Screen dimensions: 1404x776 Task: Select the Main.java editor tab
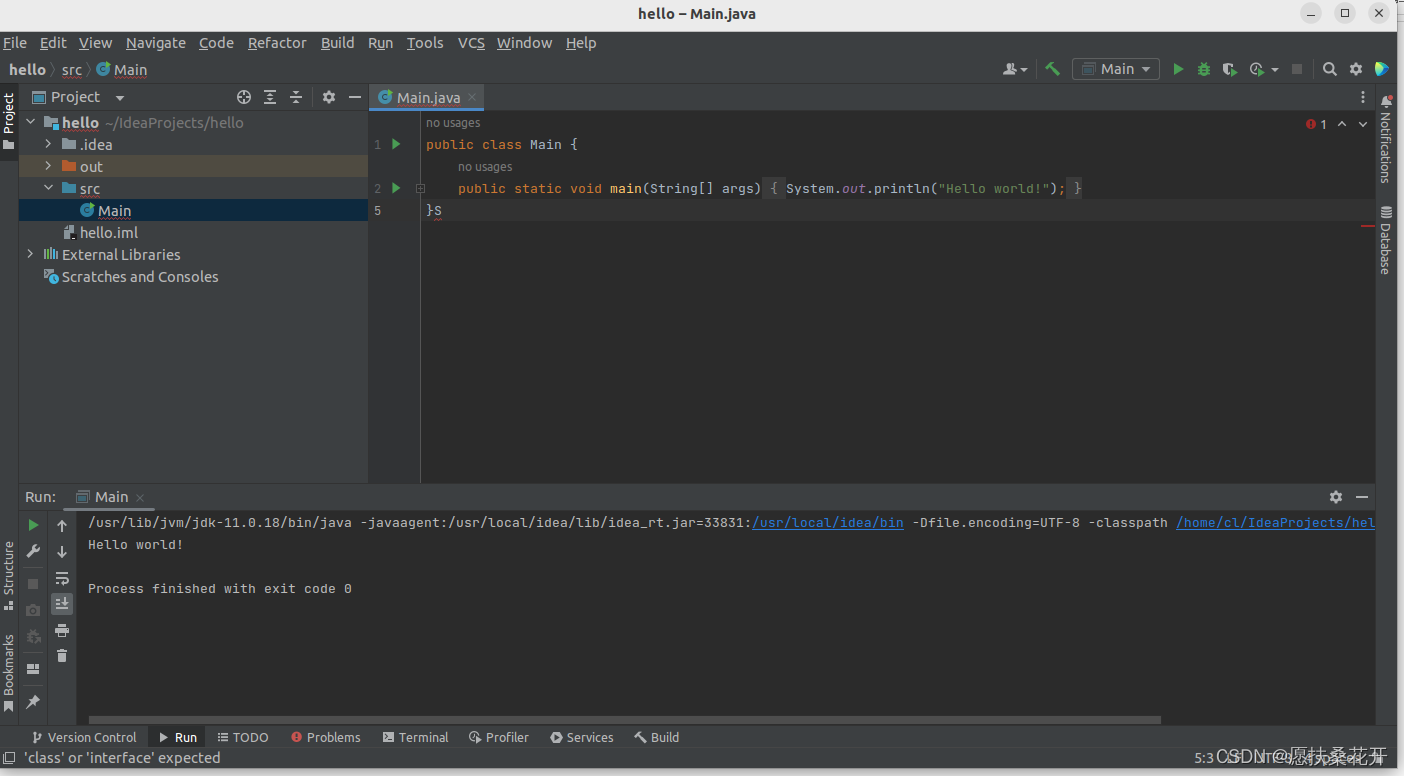427,97
